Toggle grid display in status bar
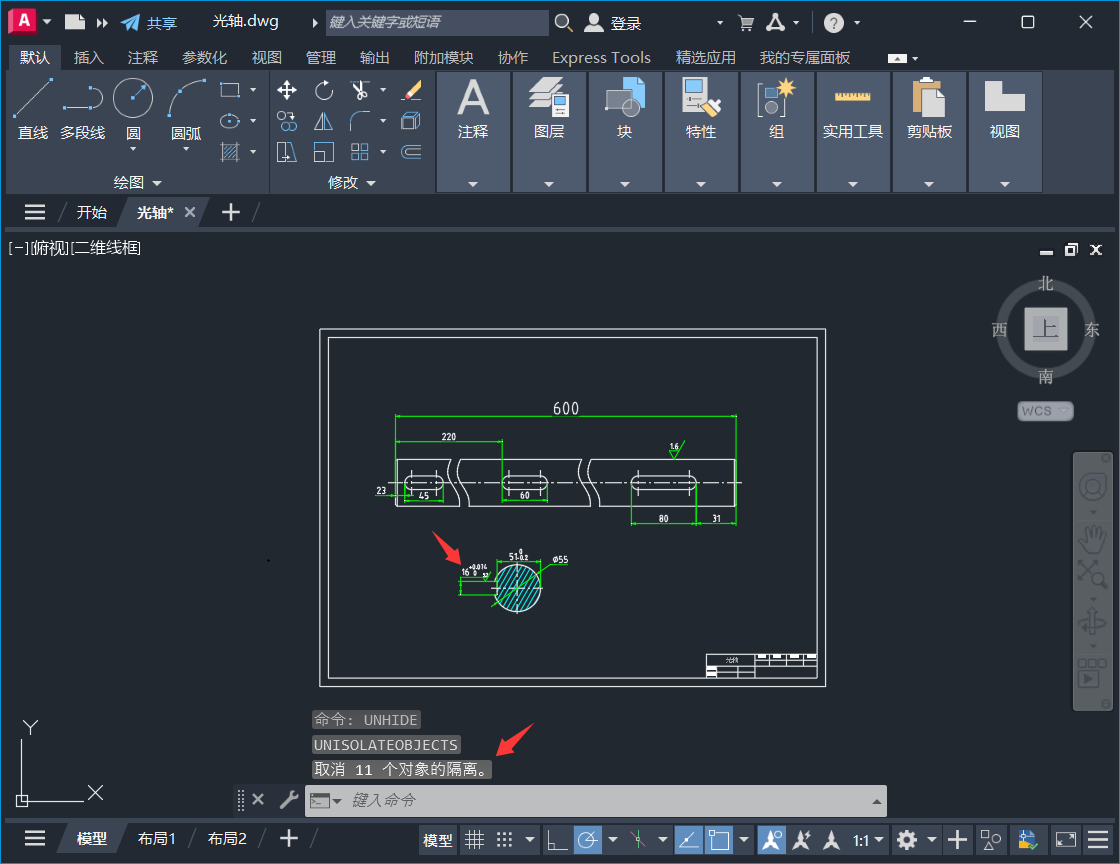The image size is (1120, 864). [x=476, y=840]
